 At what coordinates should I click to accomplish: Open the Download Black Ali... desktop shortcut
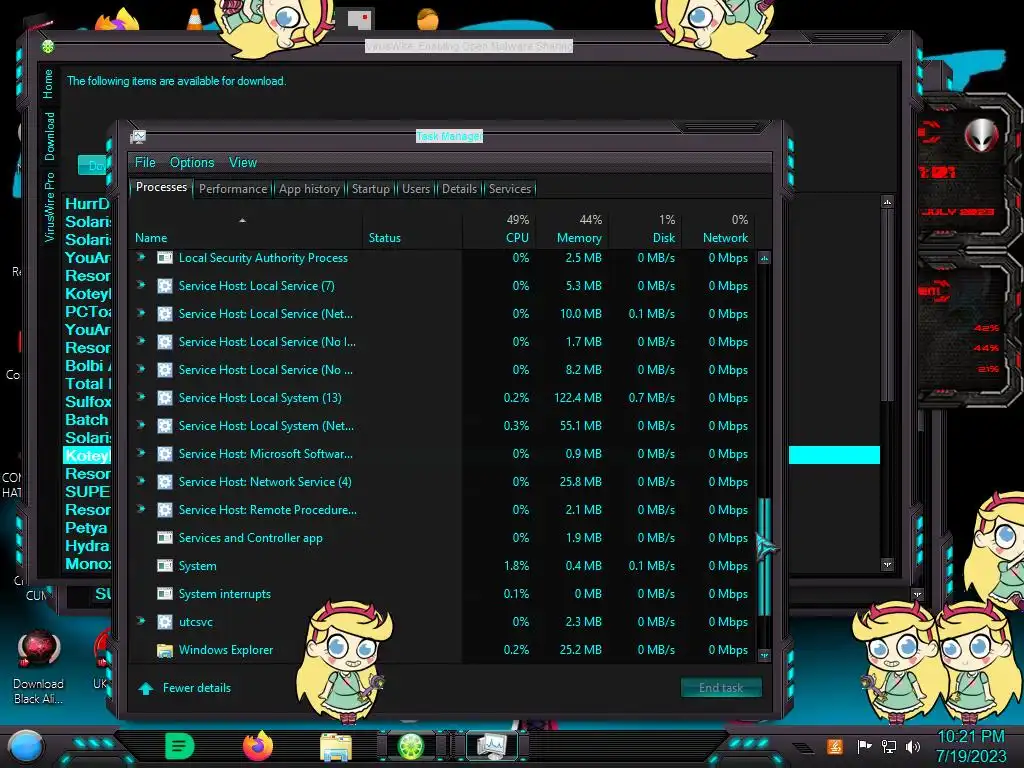click(x=38, y=667)
